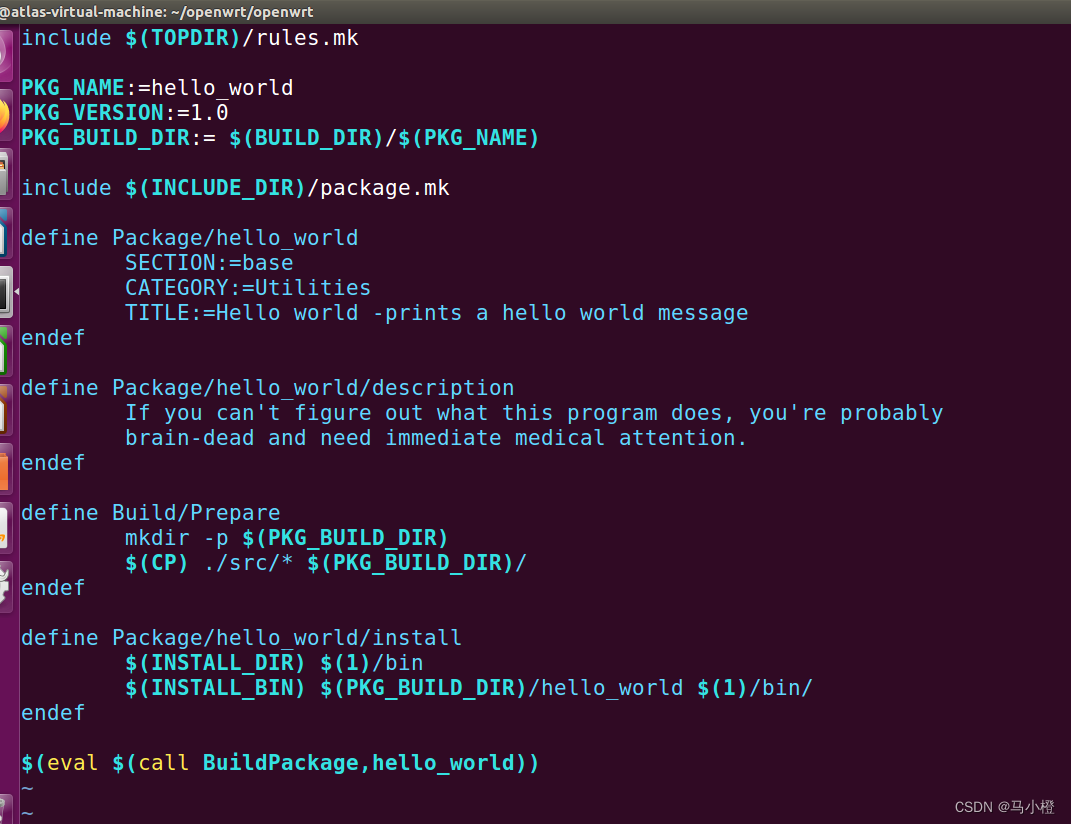The height and width of the screenshot is (824, 1071).
Task: Open LibreOffice Writer from the dock
Action: coord(5,233)
